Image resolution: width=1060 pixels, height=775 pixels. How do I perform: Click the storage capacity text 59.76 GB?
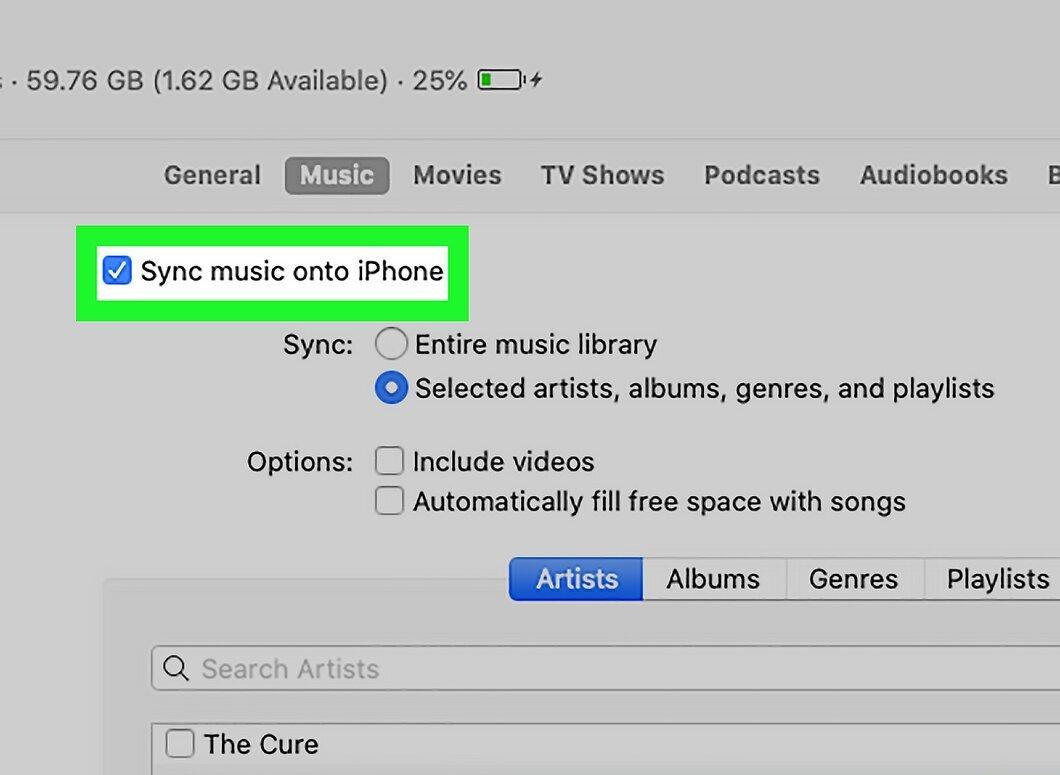point(85,80)
